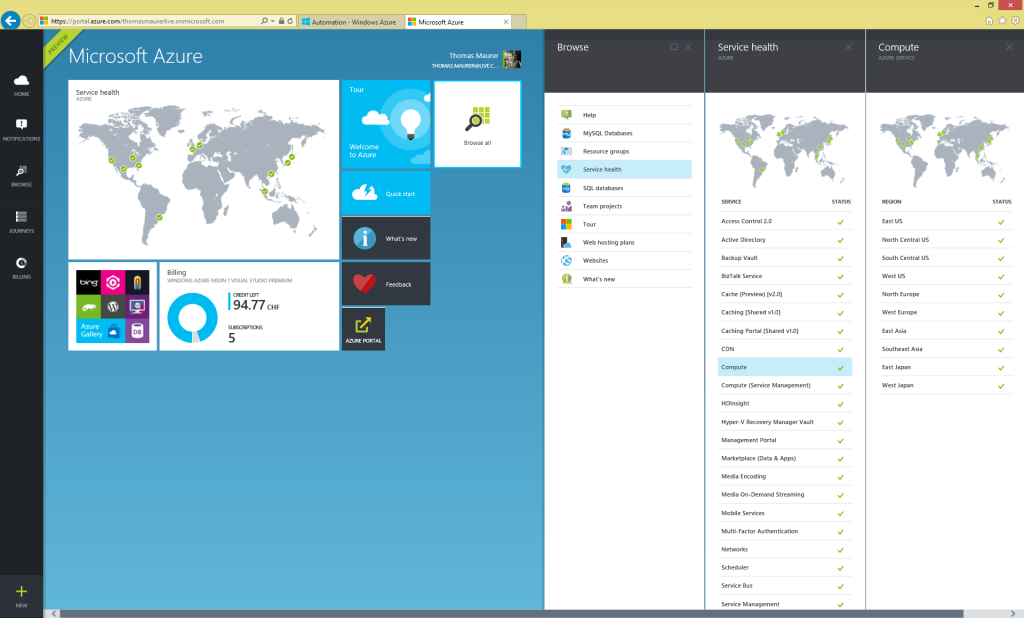1024x618 pixels.
Task: Select Websites in Browse blade
Action: [624, 261]
